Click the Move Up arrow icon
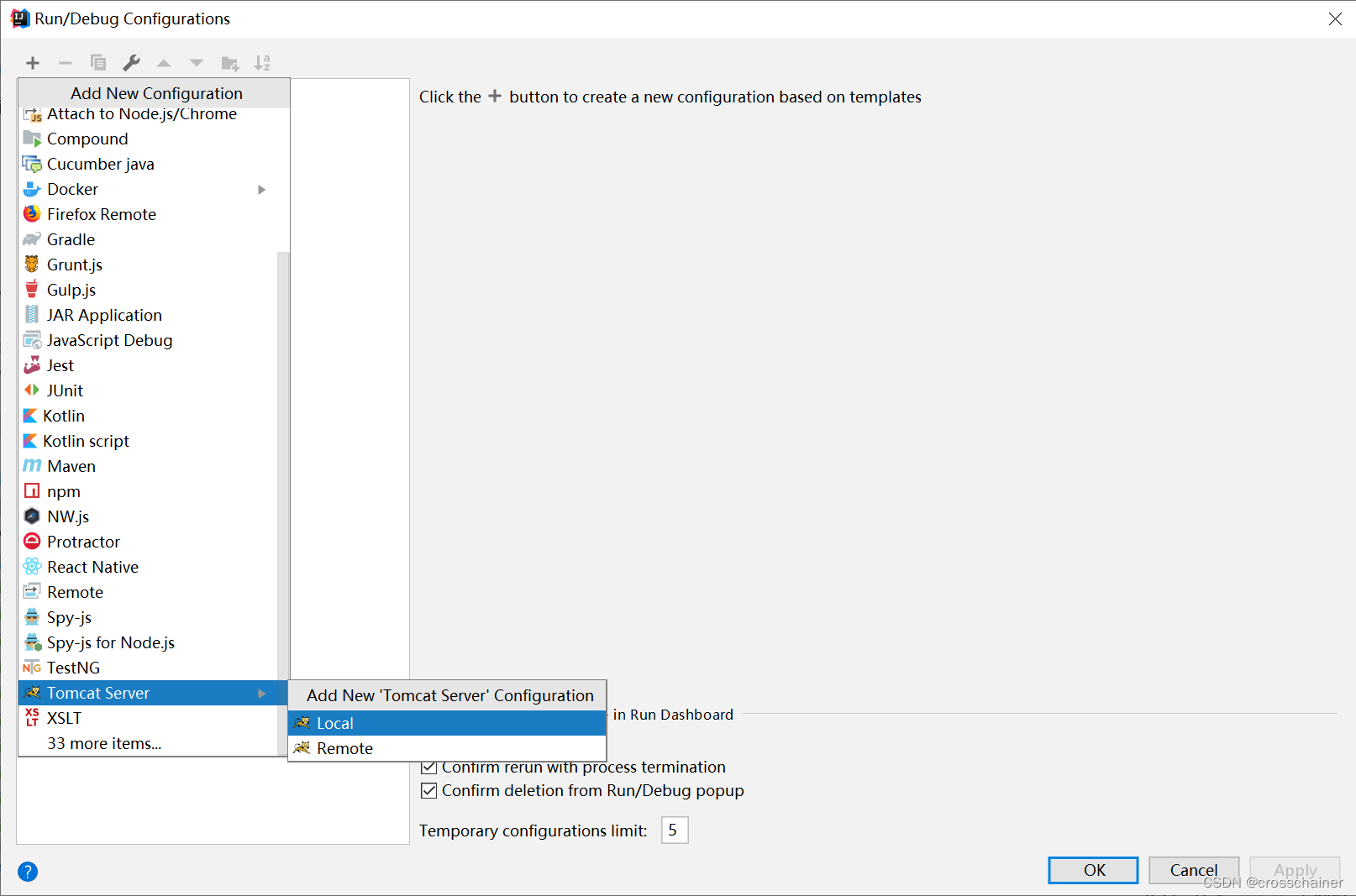Viewport: 1356px width, 896px height. point(164,63)
